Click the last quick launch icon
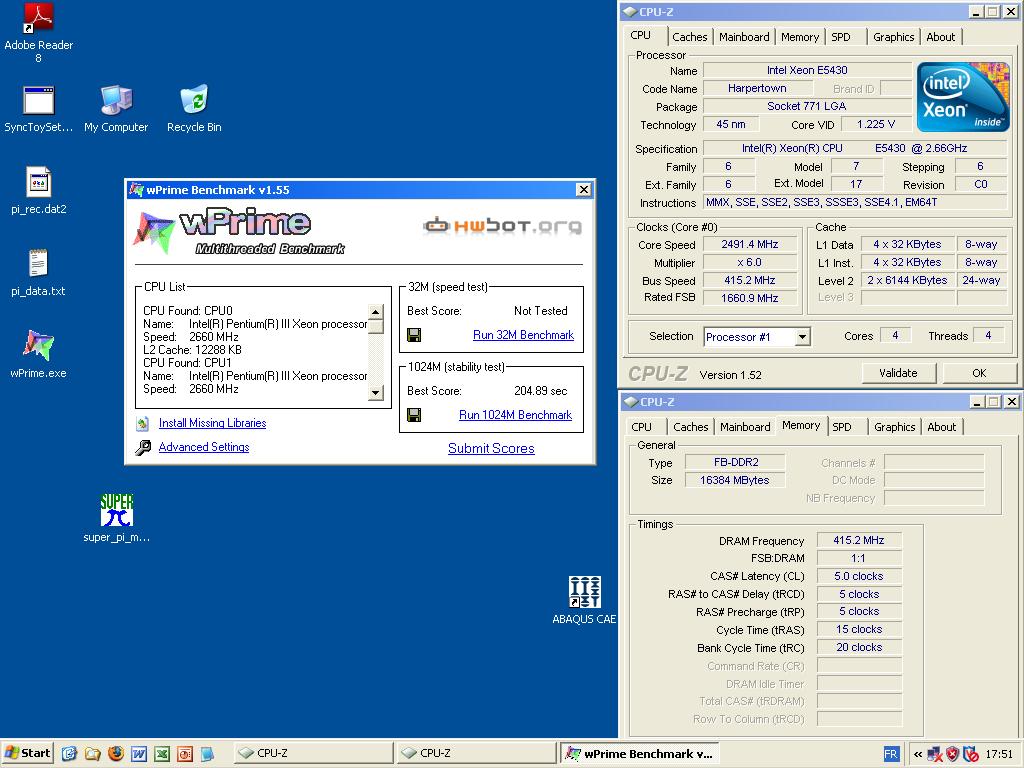The width and height of the screenshot is (1024, 768). (x=208, y=754)
